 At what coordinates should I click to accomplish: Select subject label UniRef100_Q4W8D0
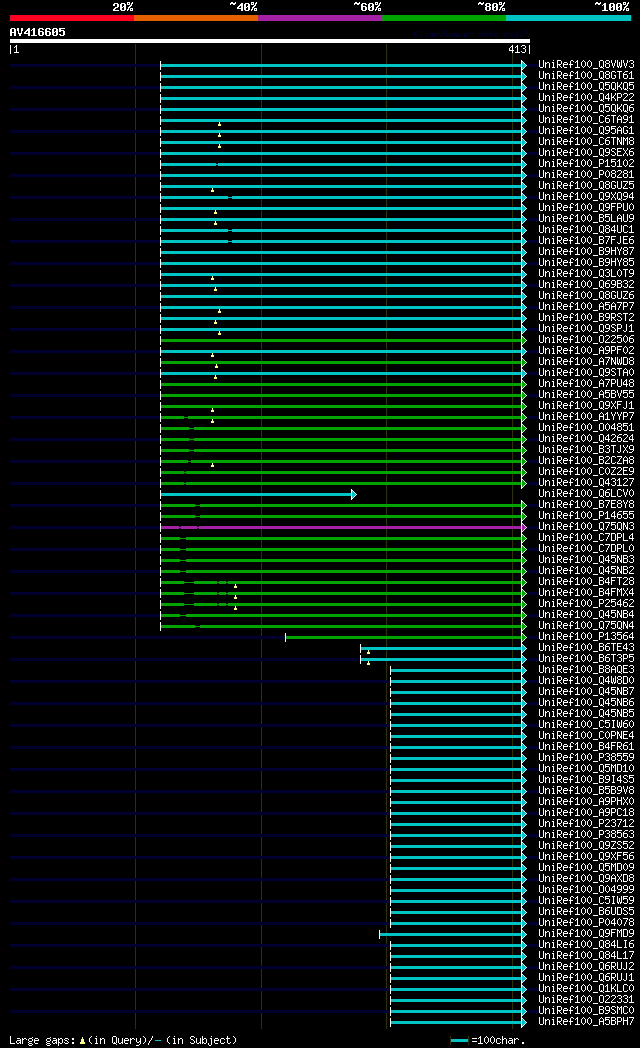pos(586,680)
